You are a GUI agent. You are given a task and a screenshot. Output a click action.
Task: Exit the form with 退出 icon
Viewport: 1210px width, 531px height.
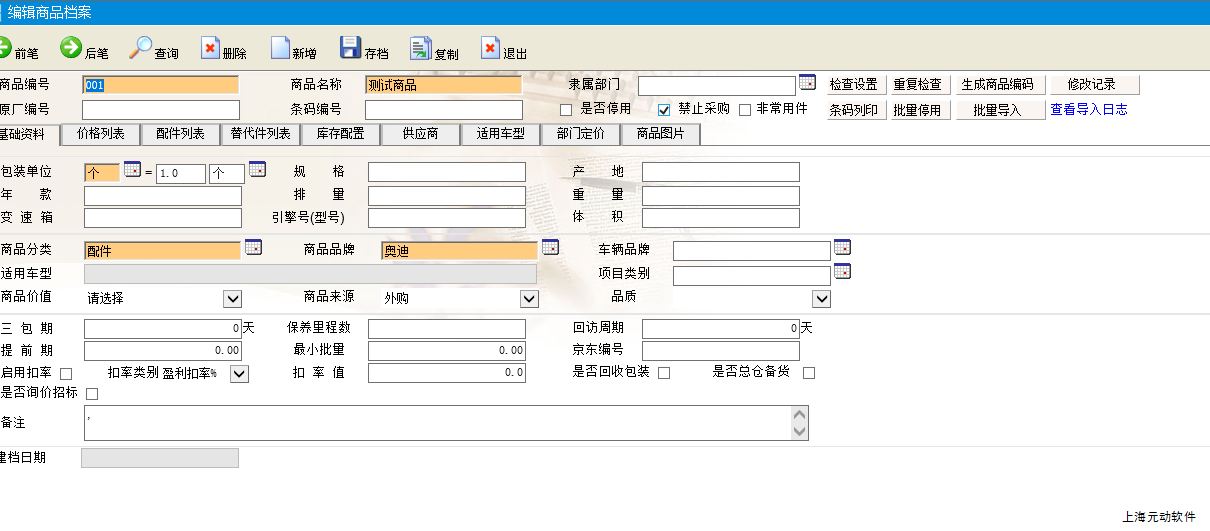point(490,48)
